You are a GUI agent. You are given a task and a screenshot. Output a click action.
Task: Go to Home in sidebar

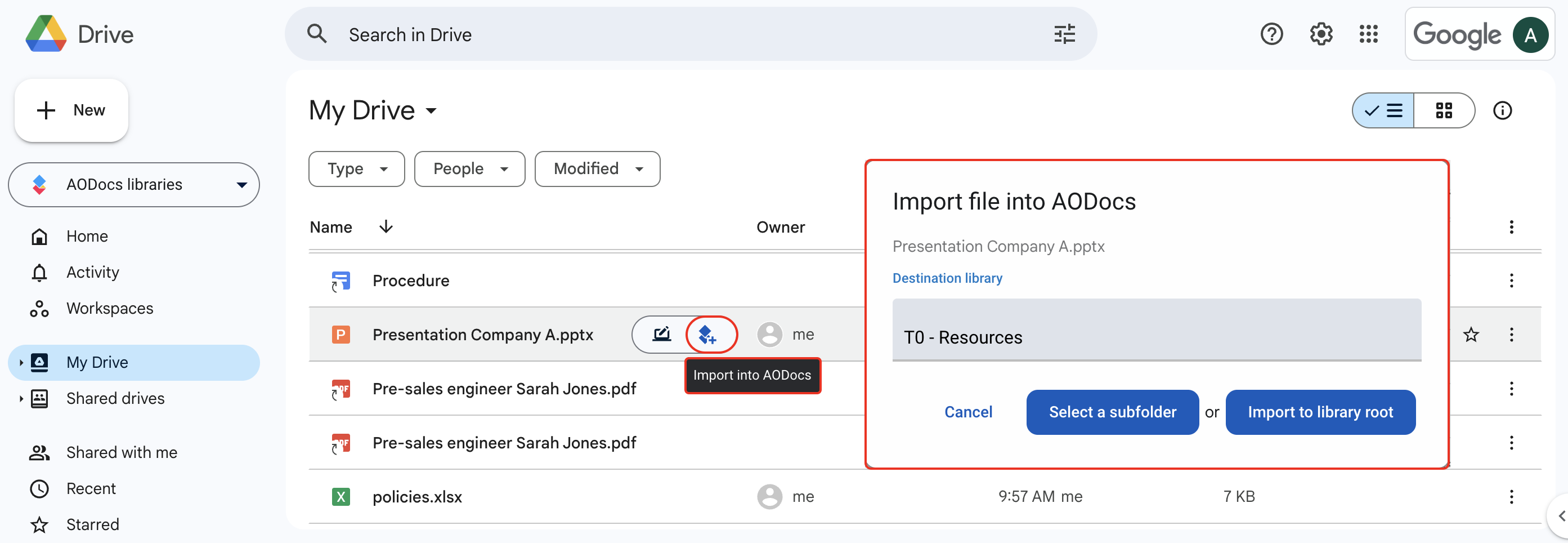pos(87,237)
